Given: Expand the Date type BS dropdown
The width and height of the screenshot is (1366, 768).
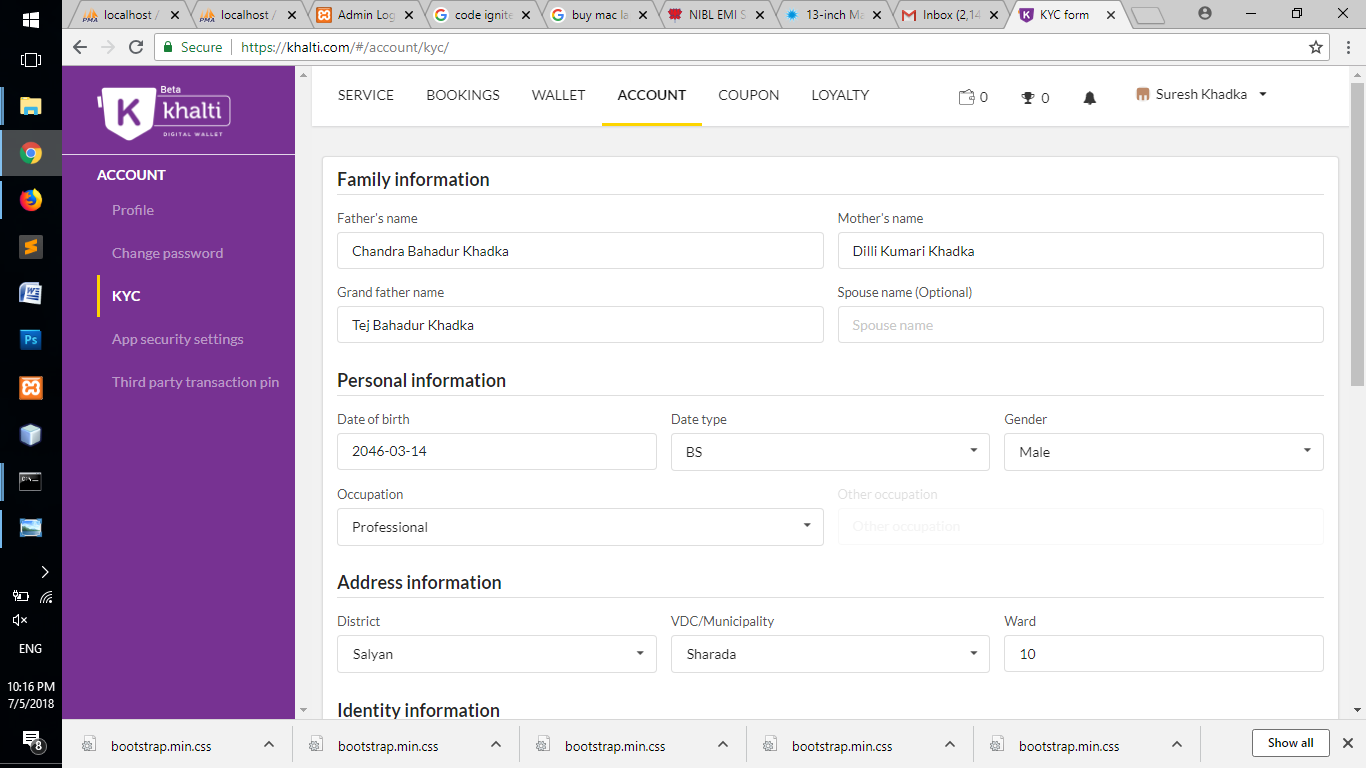Looking at the screenshot, I should tap(829, 452).
